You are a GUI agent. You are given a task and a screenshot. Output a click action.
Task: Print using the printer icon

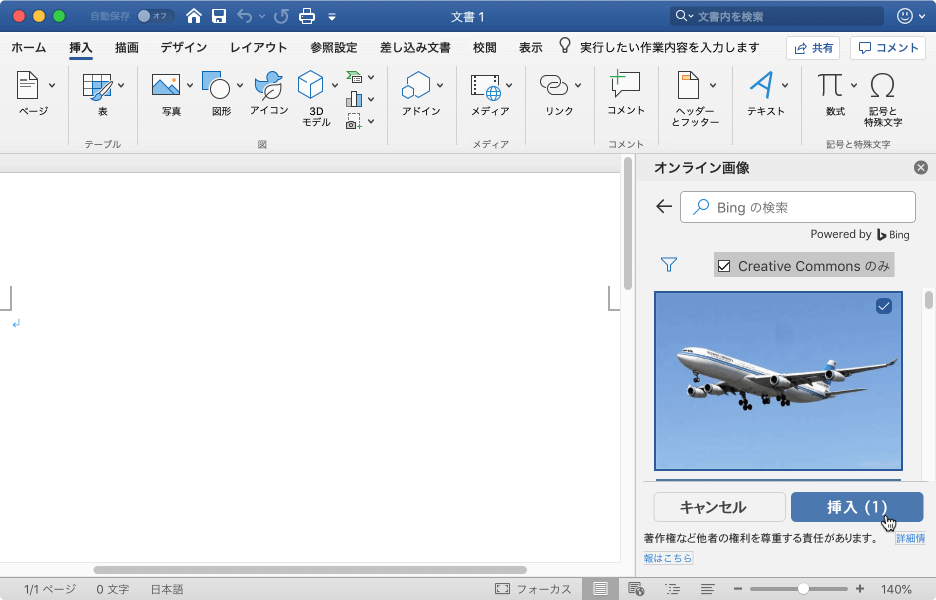[307, 16]
